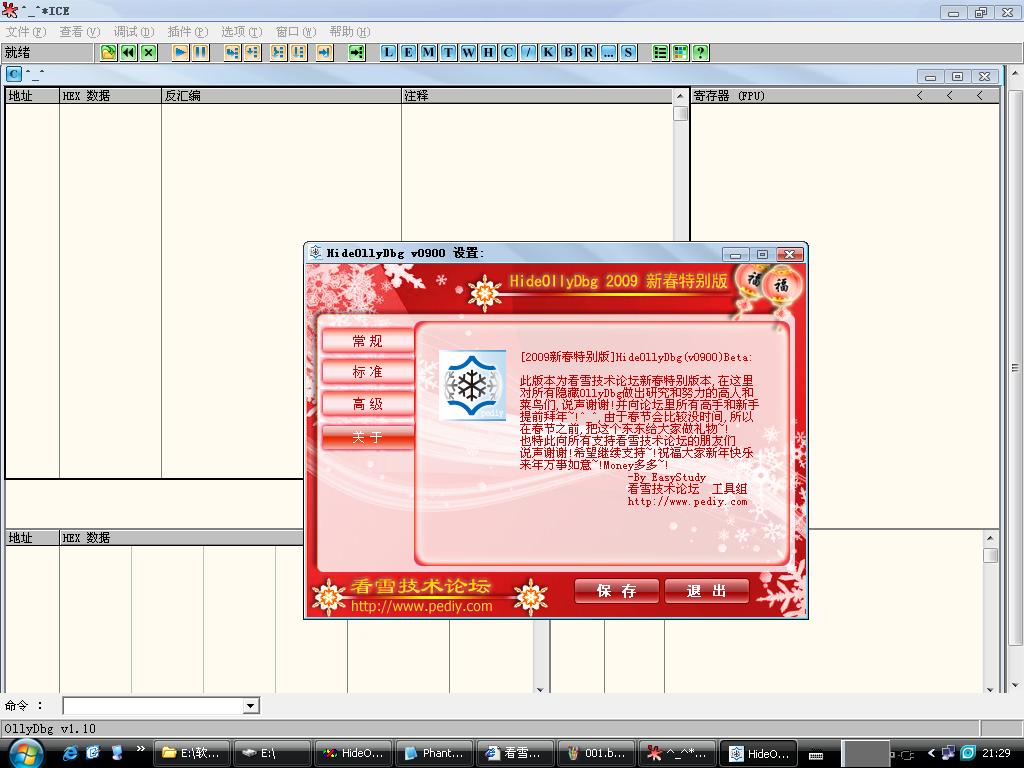Pause execution with the pause icon
The image size is (1024, 768).
coord(200,53)
